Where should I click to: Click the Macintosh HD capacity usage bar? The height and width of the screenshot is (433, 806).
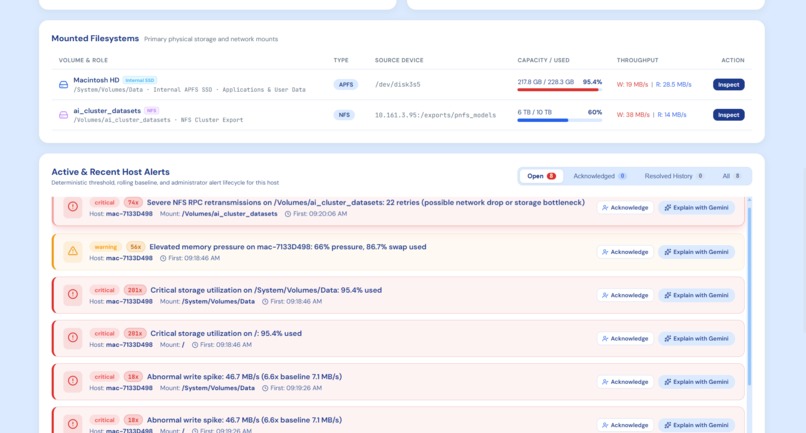(559, 90)
